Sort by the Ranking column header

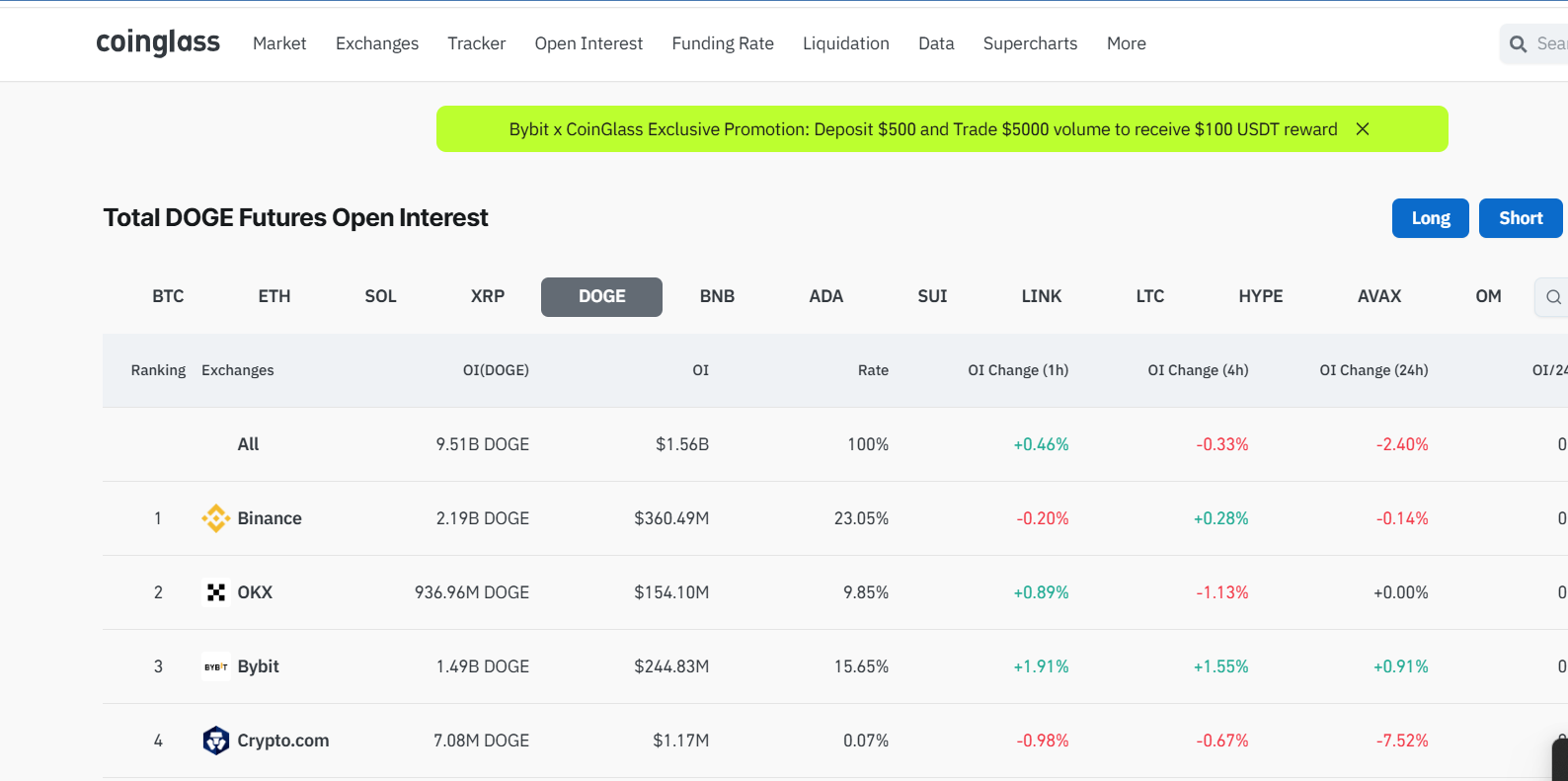(158, 370)
